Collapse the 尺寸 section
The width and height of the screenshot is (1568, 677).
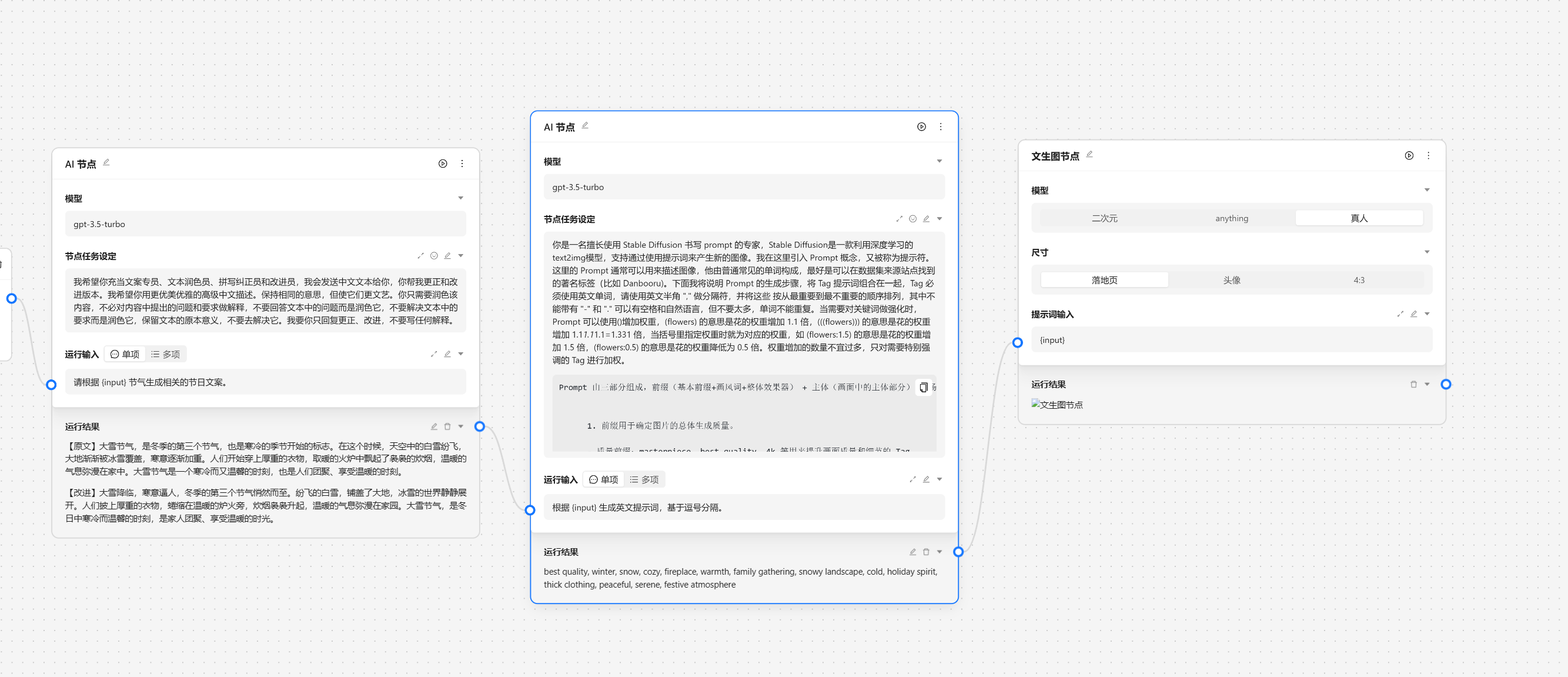(1427, 252)
